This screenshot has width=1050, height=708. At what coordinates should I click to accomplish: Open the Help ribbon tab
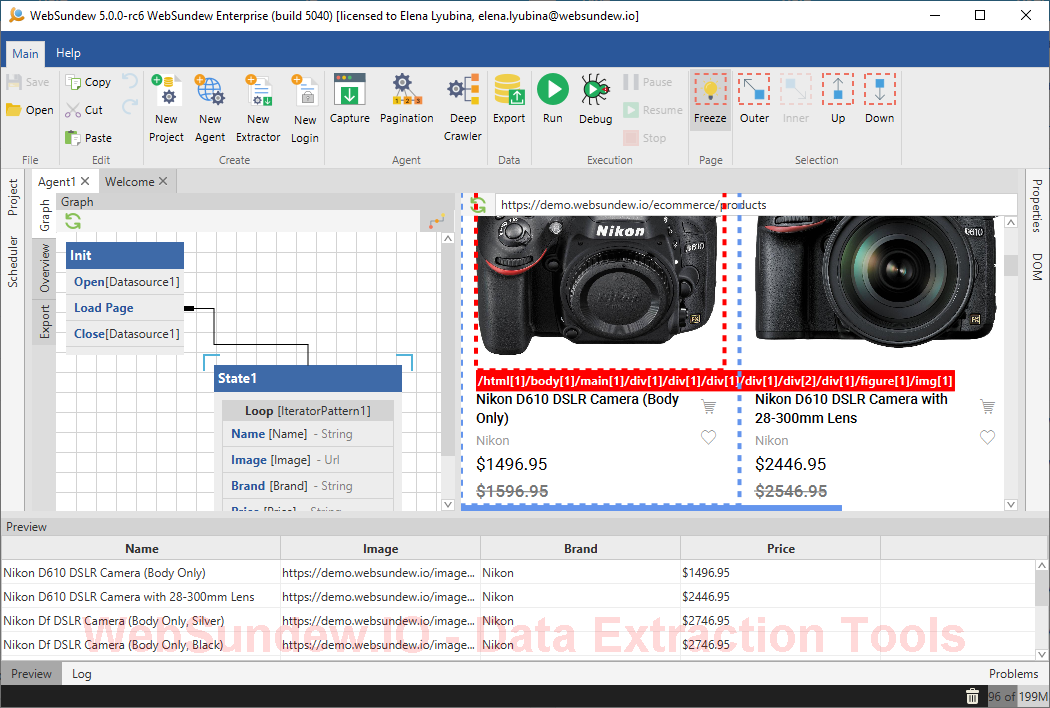(68, 53)
